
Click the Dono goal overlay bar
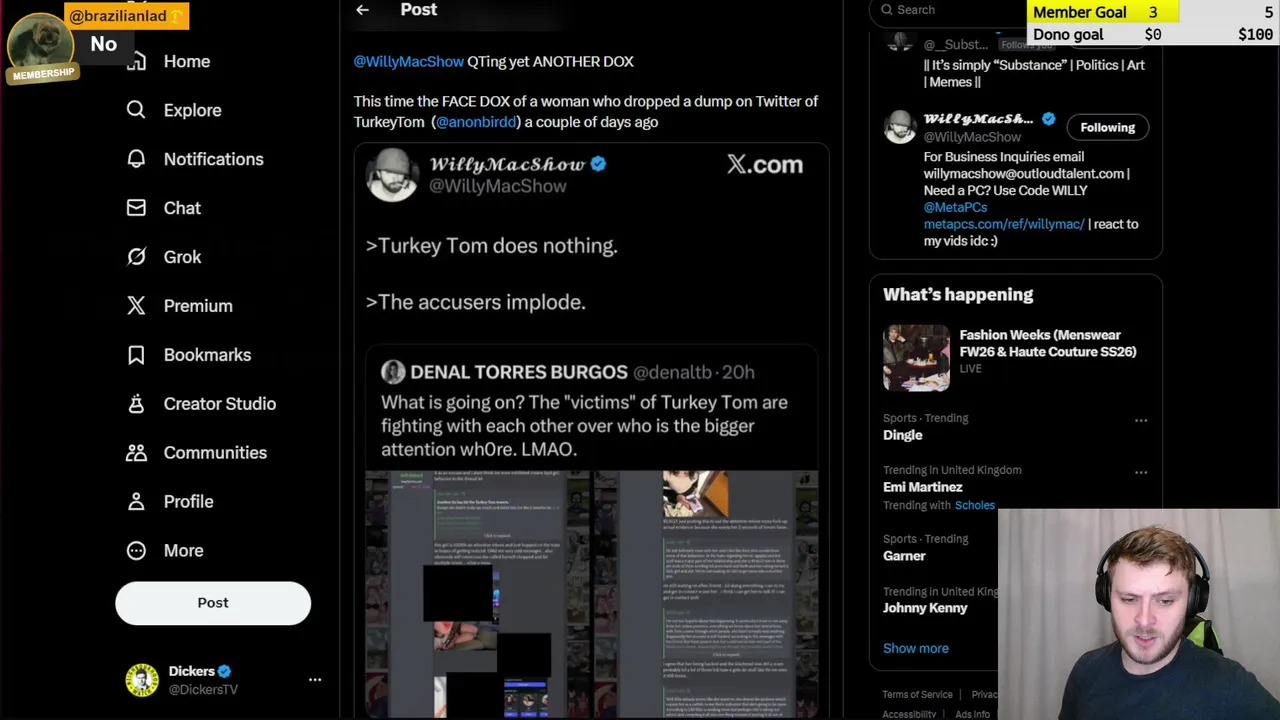click(1153, 34)
